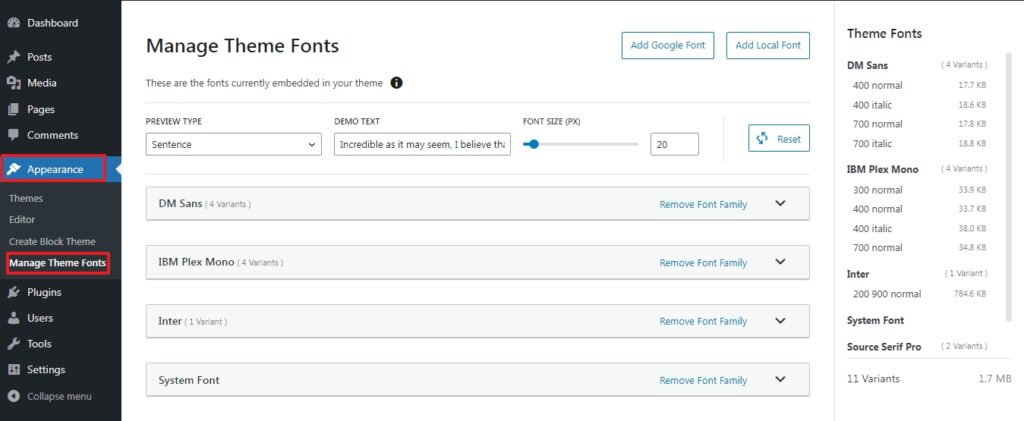The width and height of the screenshot is (1024, 421).
Task: Click IBM Plex Mono 400 italic variant
Action: (872, 228)
